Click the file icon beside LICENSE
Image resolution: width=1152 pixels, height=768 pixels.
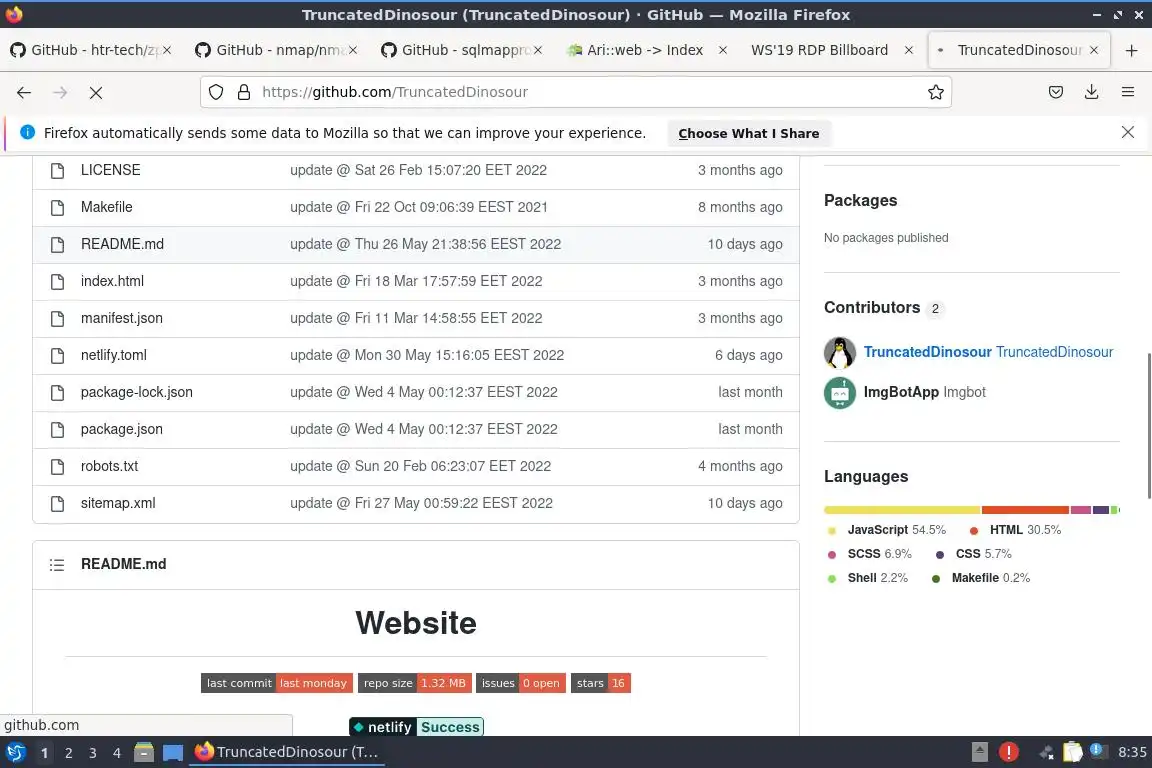57,171
